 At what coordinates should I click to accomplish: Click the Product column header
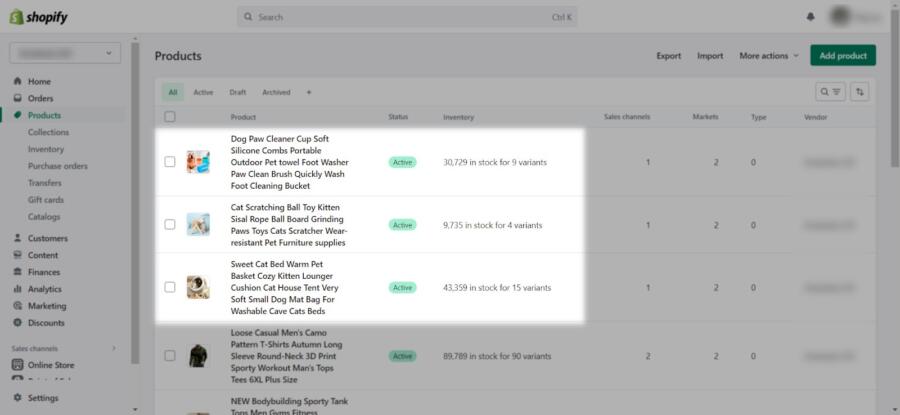click(x=243, y=117)
